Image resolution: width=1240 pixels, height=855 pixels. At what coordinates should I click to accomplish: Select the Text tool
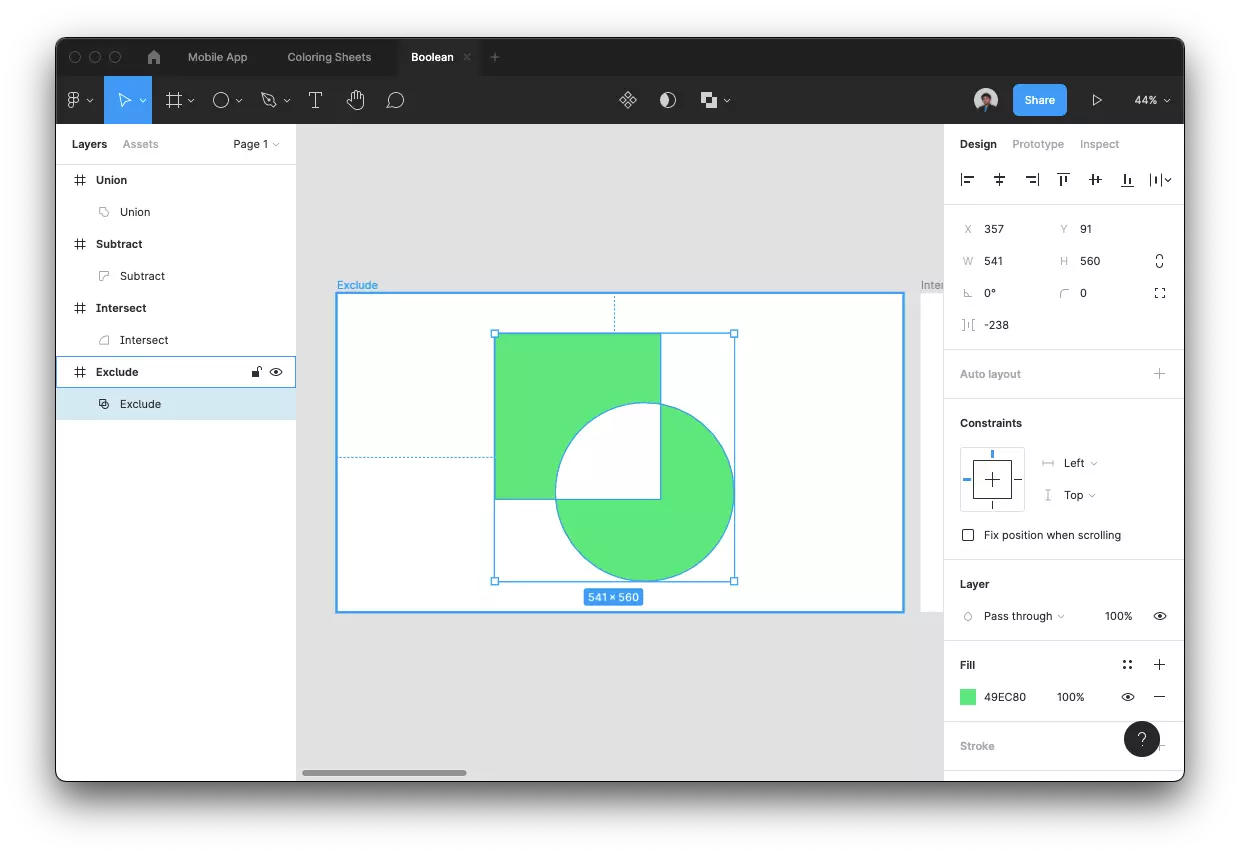(315, 100)
